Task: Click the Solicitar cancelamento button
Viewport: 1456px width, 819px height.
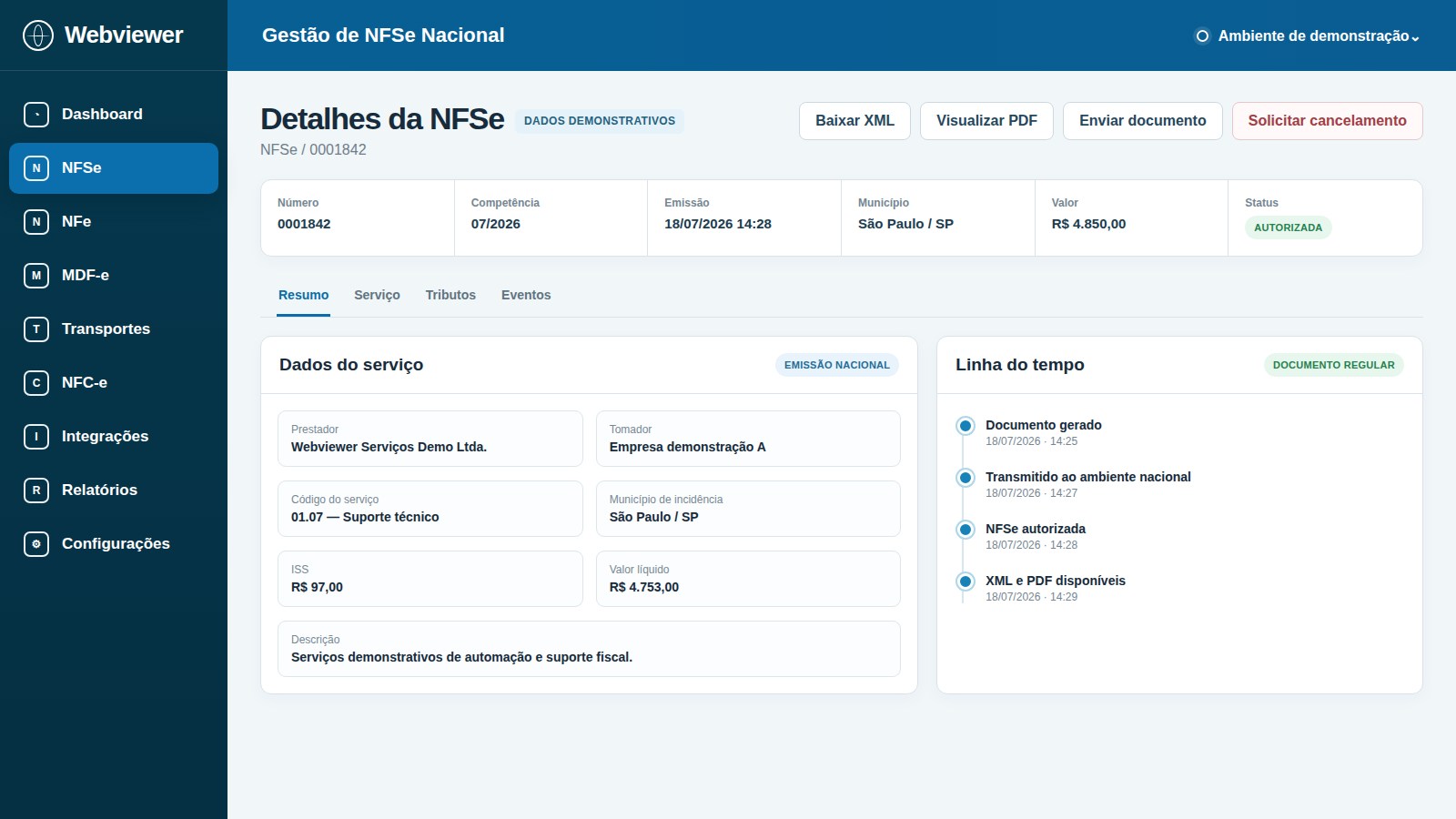Action: click(1327, 121)
